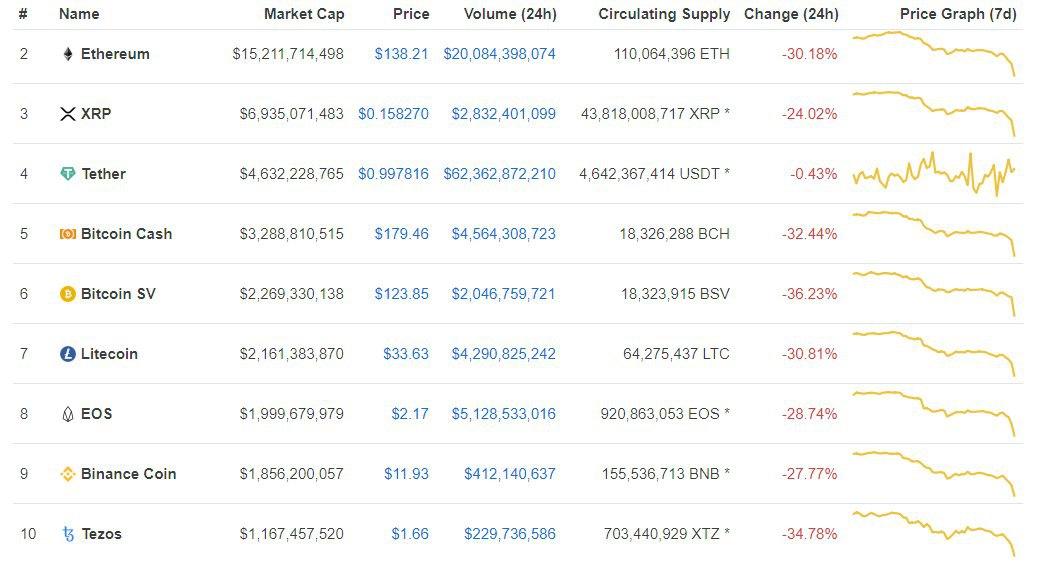The width and height of the screenshot is (1051, 562).
Task: Click the Bitcoin Cash logo icon
Action: 68,234
